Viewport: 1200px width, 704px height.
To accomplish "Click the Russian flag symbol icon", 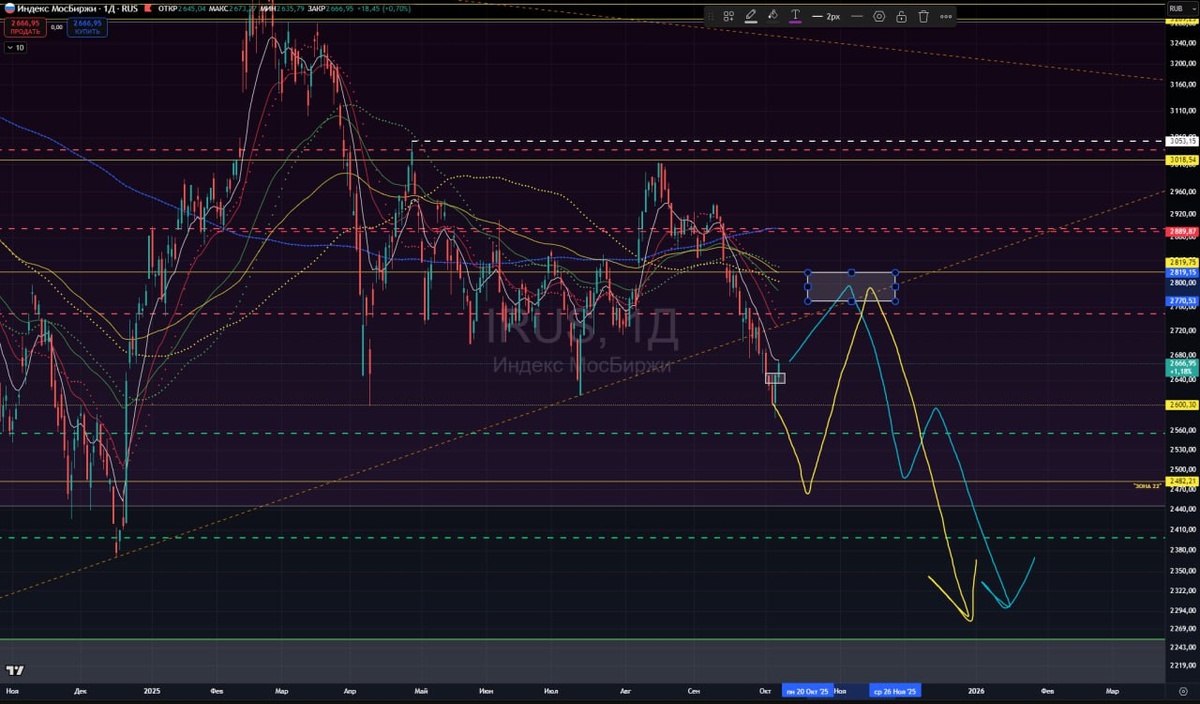I will coord(9,7).
